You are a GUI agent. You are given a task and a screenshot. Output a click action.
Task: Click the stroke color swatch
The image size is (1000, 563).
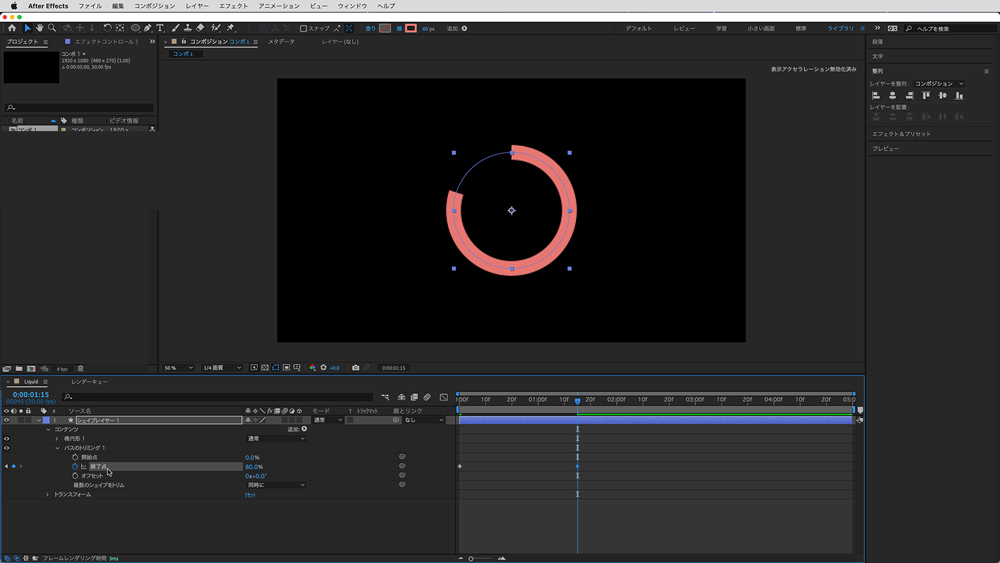[x=410, y=28]
